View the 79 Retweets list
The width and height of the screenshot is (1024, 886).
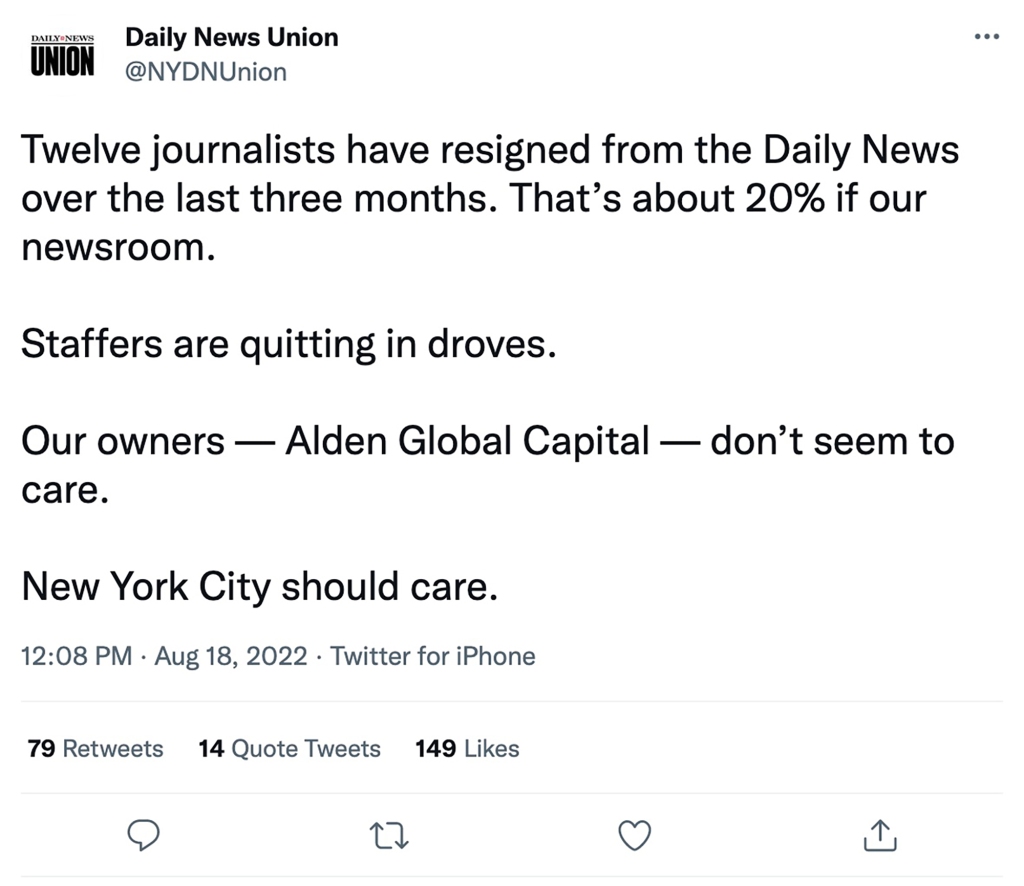pos(96,748)
